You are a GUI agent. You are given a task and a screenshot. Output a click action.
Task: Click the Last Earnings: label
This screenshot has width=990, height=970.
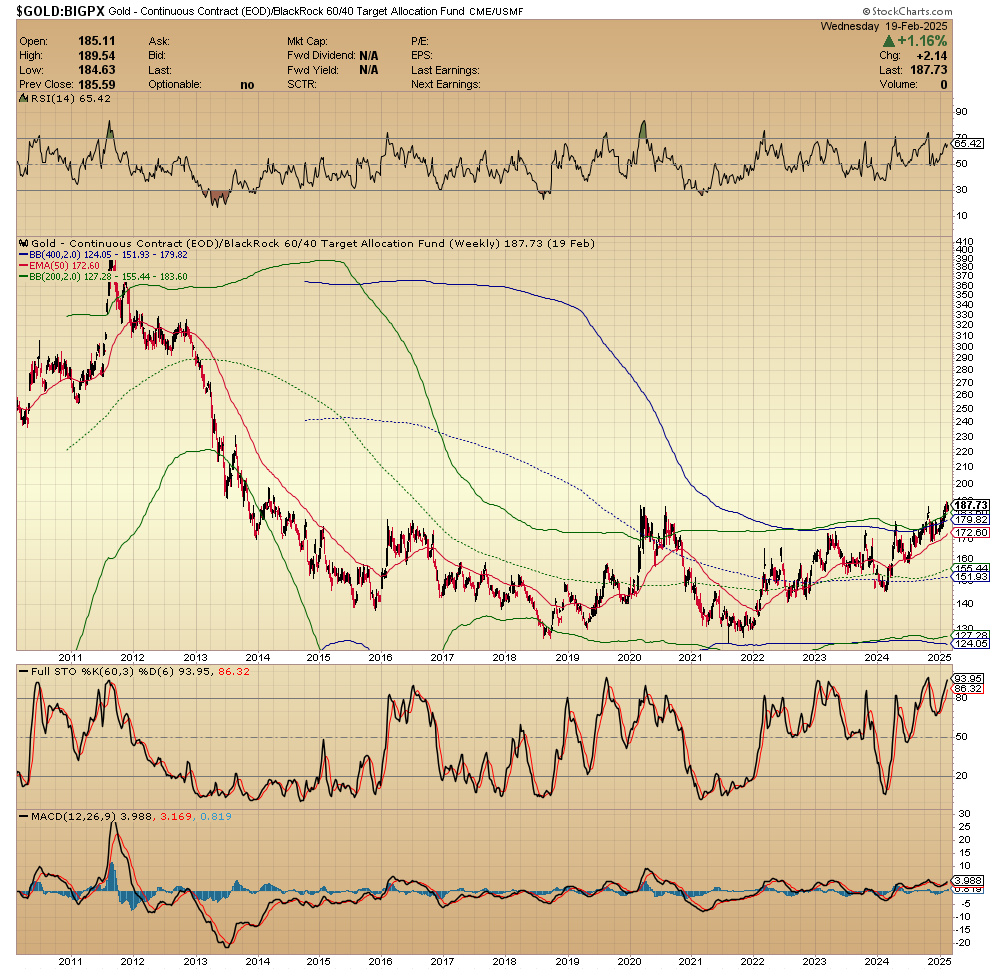pos(446,70)
